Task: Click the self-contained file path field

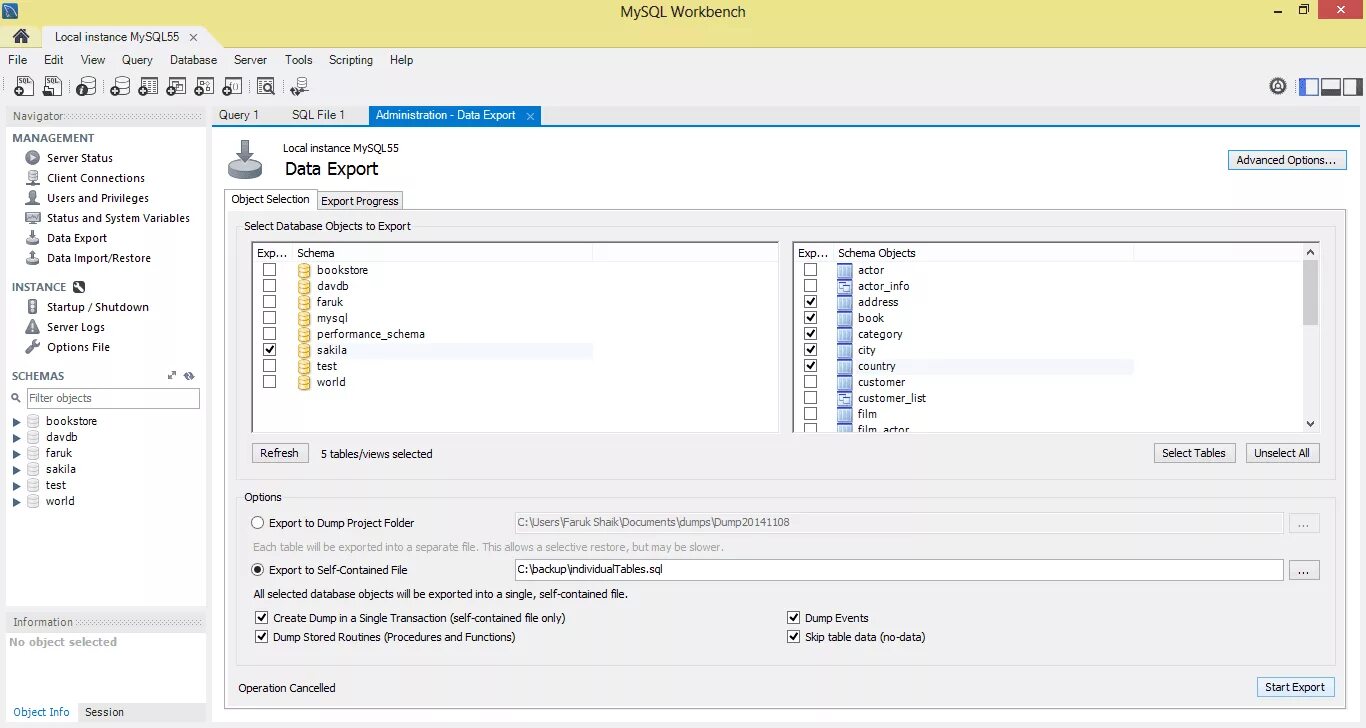Action: click(x=898, y=570)
